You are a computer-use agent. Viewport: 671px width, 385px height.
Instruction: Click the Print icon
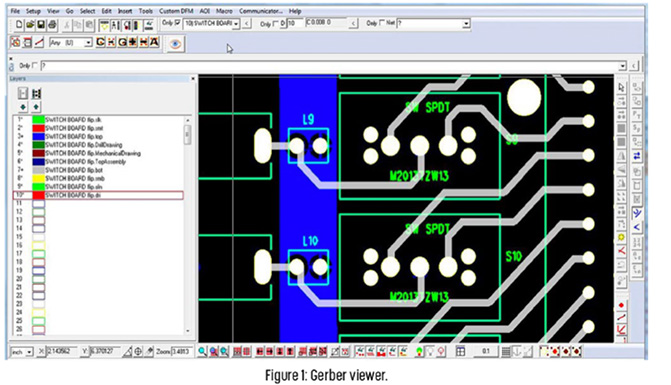52,25
